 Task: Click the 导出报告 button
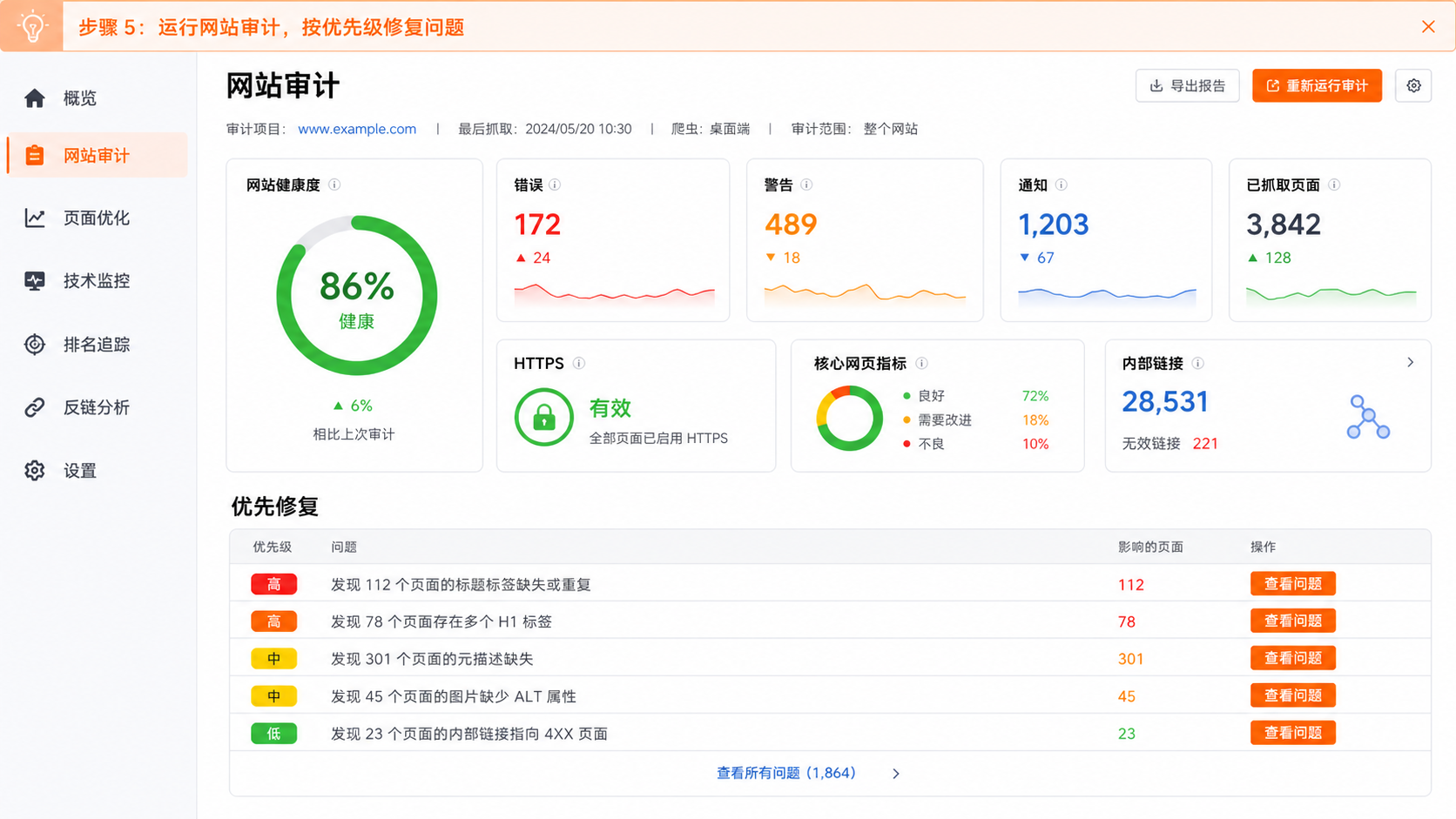click(1187, 85)
